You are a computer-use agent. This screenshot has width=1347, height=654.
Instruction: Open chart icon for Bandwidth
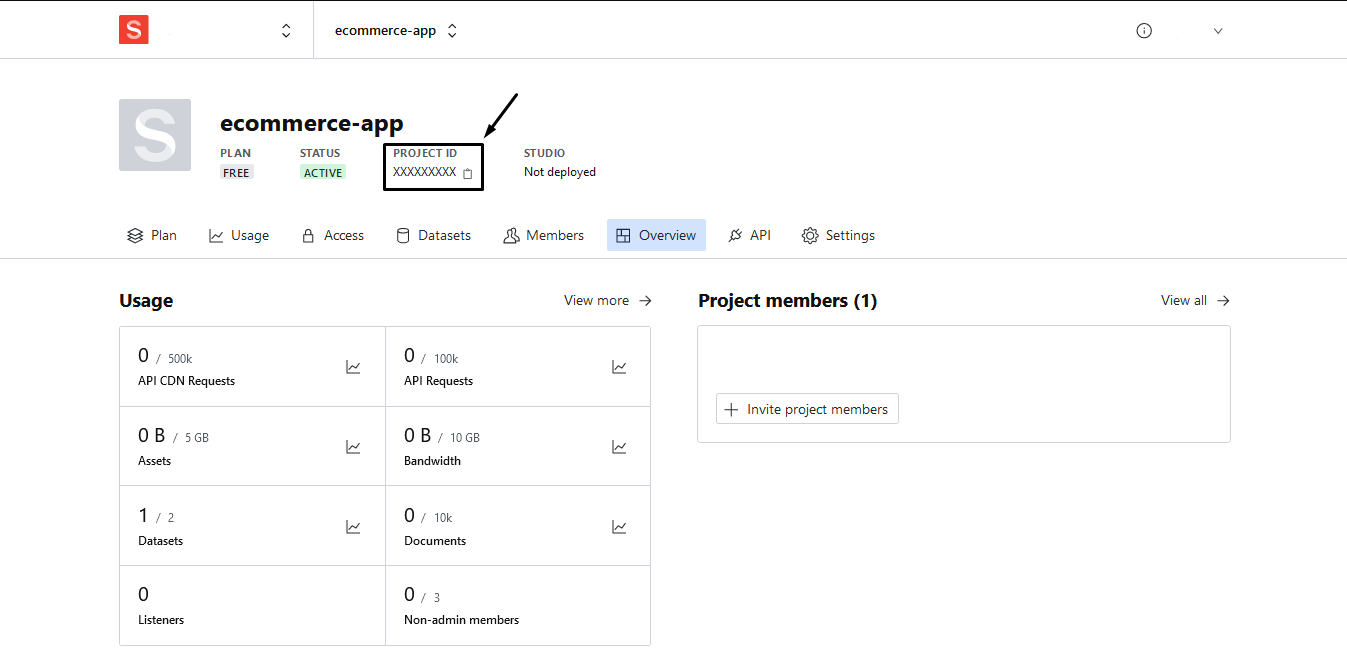tap(619, 447)
